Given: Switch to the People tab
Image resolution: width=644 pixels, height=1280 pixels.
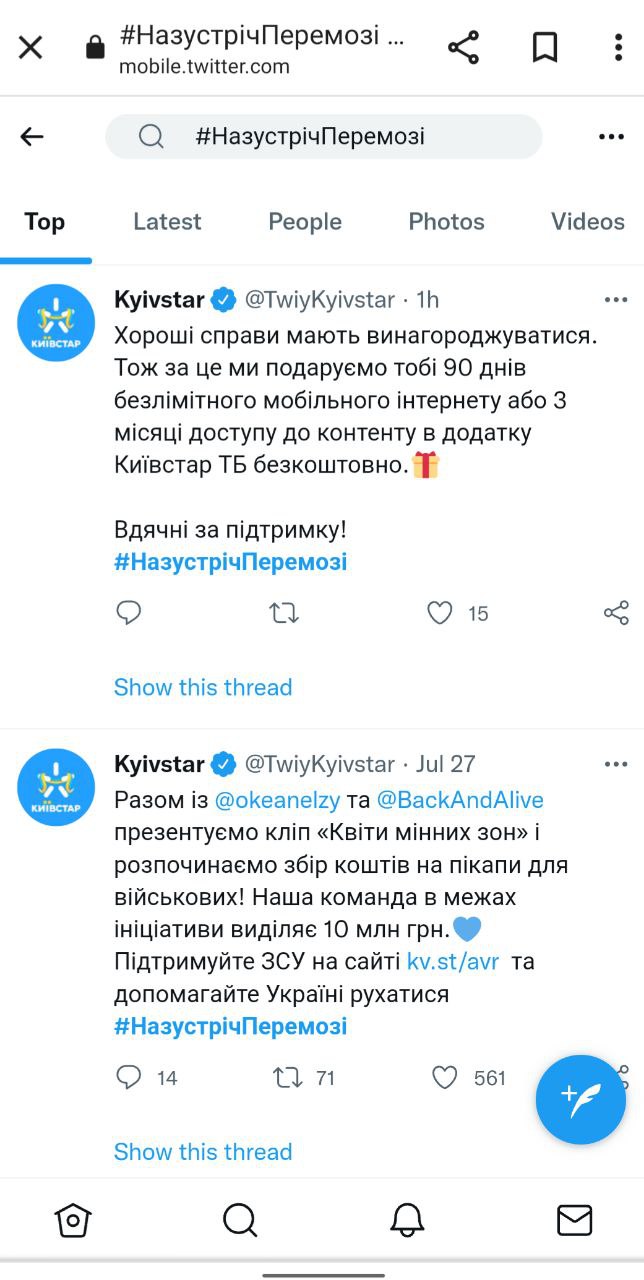Looking at the screenshot, I should pyautogui.click(x=305, y=222).
